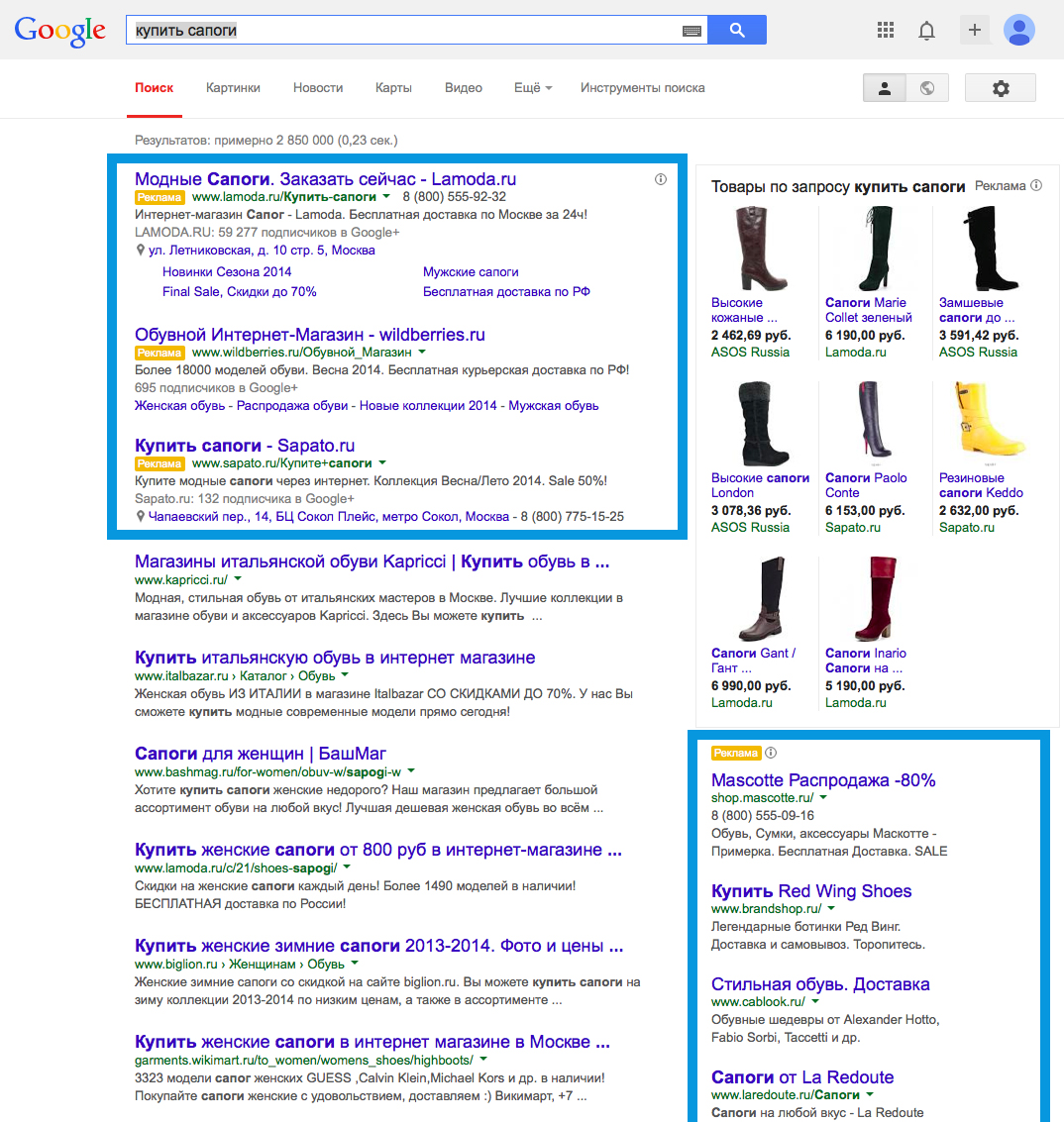Select the Поиск tab

tap(154, 88)
